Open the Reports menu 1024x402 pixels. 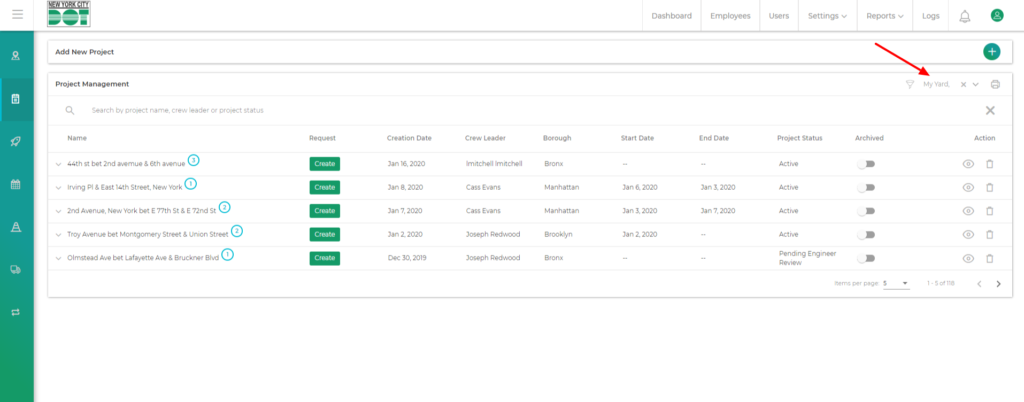[x=885, y=16]
